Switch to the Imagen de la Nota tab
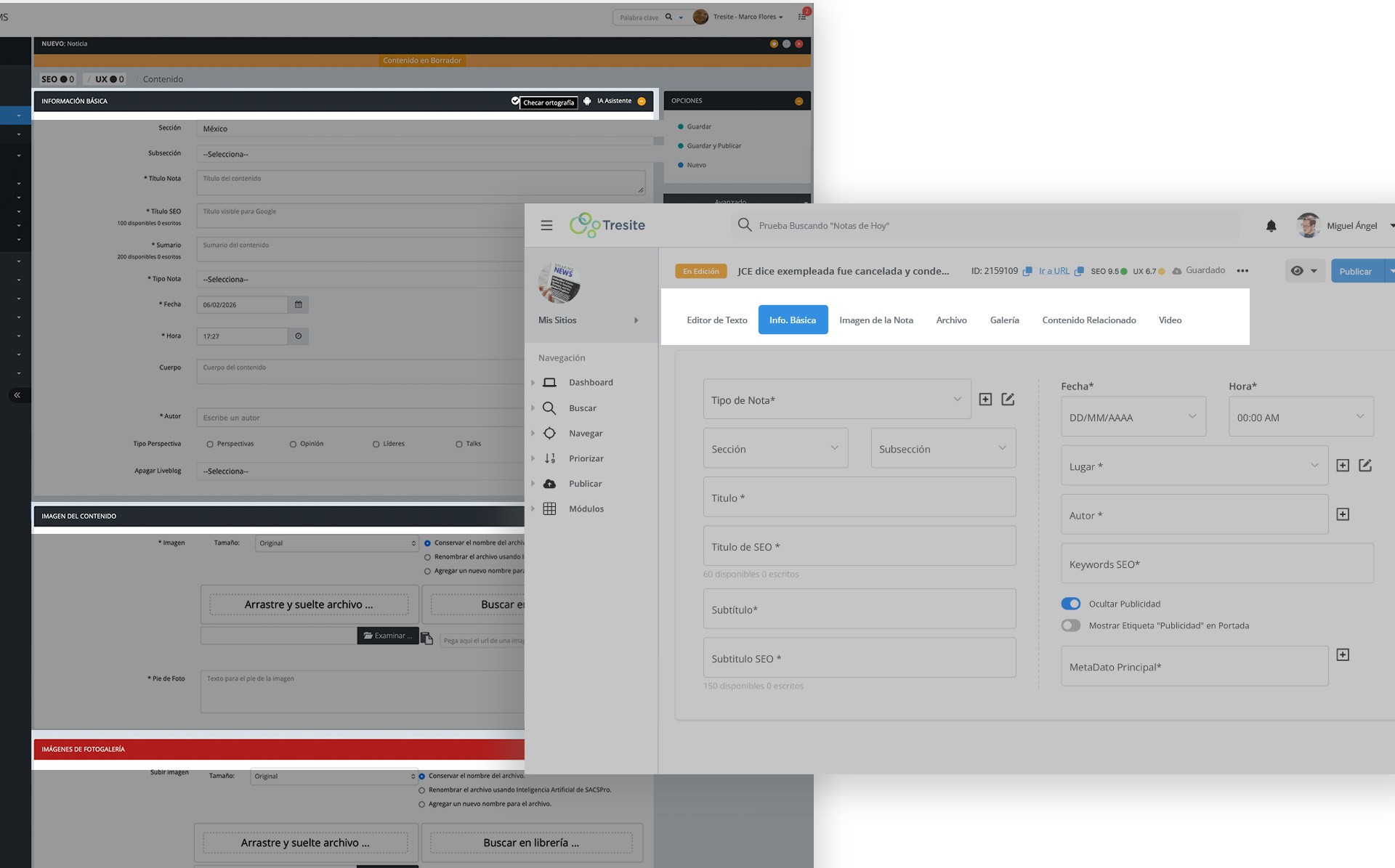Image resolution: width=1395 pixels, height=868 pixels. click(x=876, y=320)
